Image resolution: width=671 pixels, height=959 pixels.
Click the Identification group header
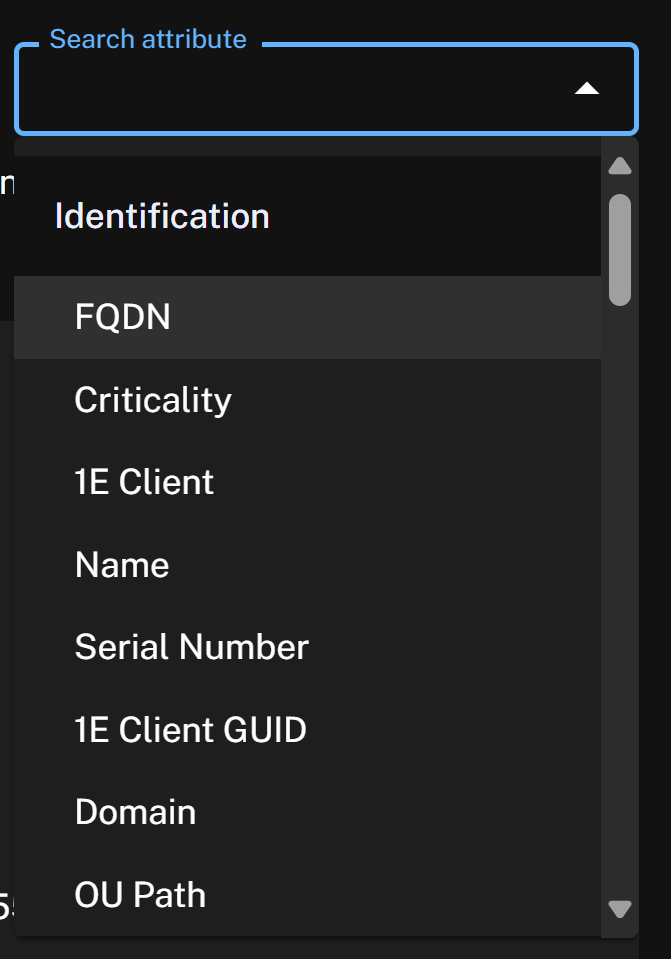[162, 216]
